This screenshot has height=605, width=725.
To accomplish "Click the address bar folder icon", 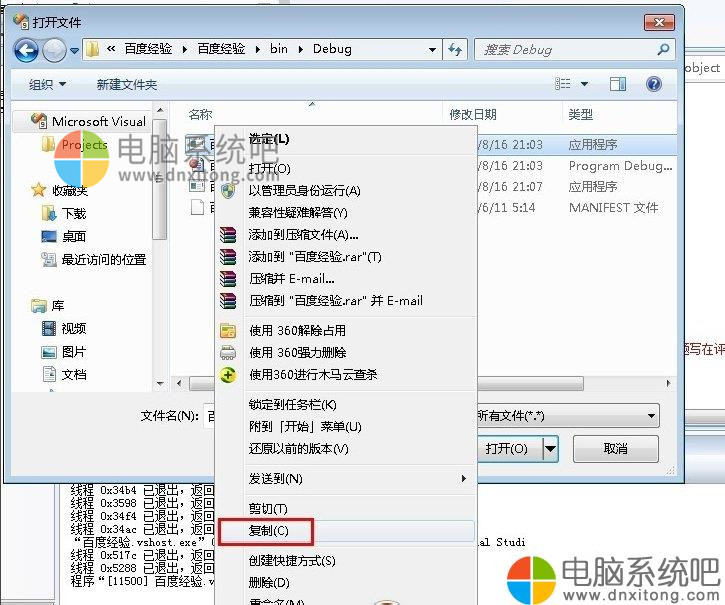I will [93, 49].
